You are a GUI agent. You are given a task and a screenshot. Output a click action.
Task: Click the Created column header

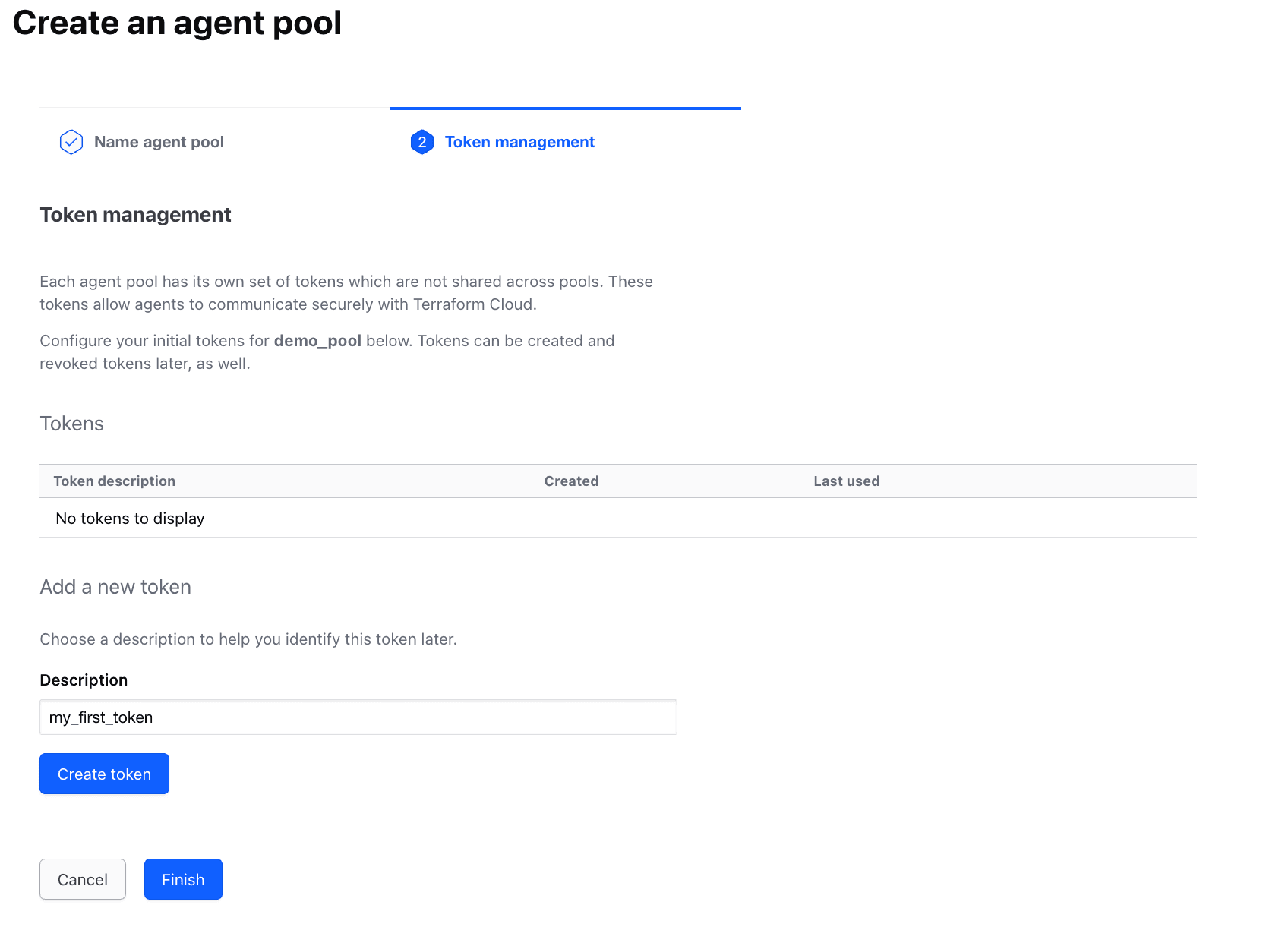[x=571, y=481]
